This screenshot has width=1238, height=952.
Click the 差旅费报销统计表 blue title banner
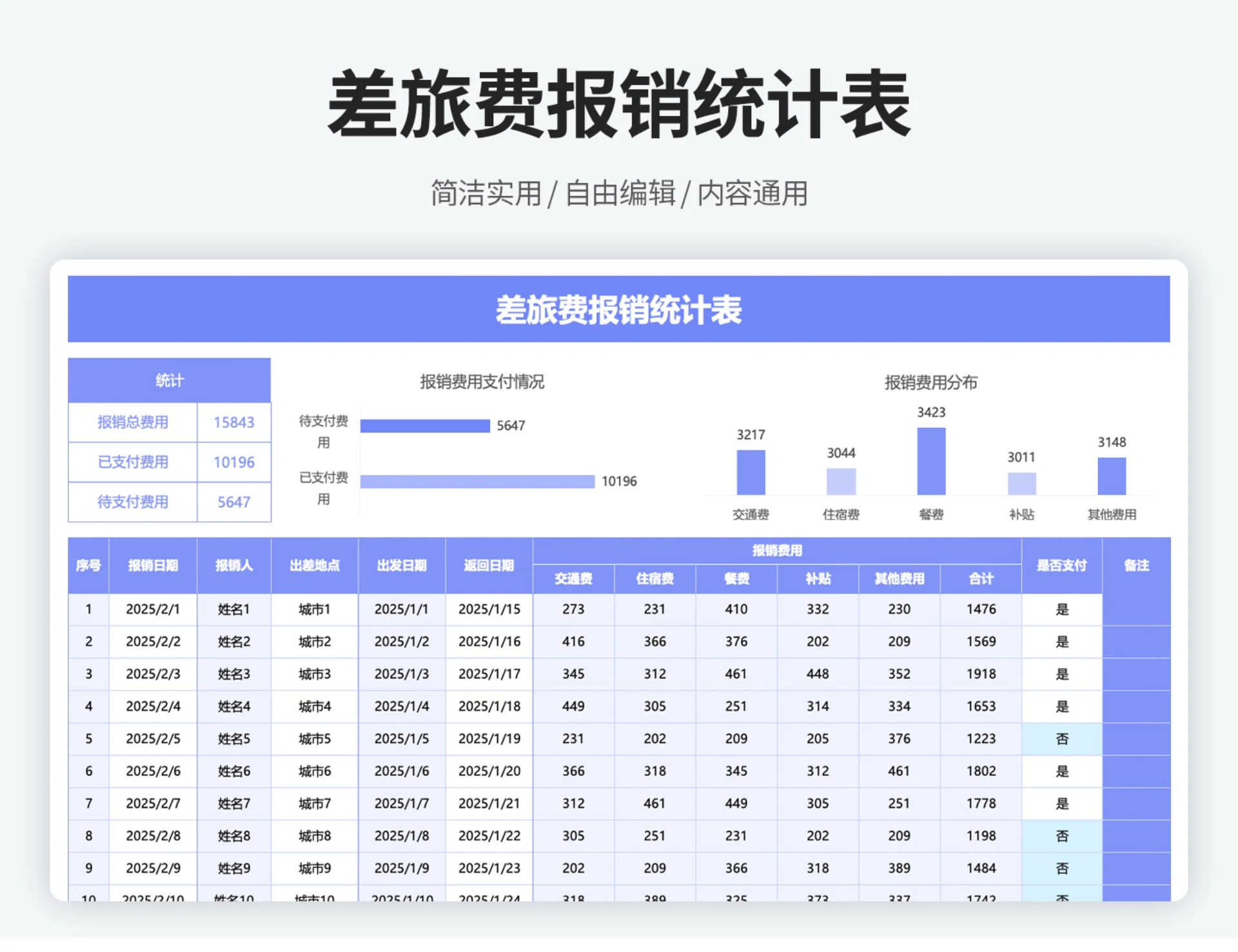[618, 310]
